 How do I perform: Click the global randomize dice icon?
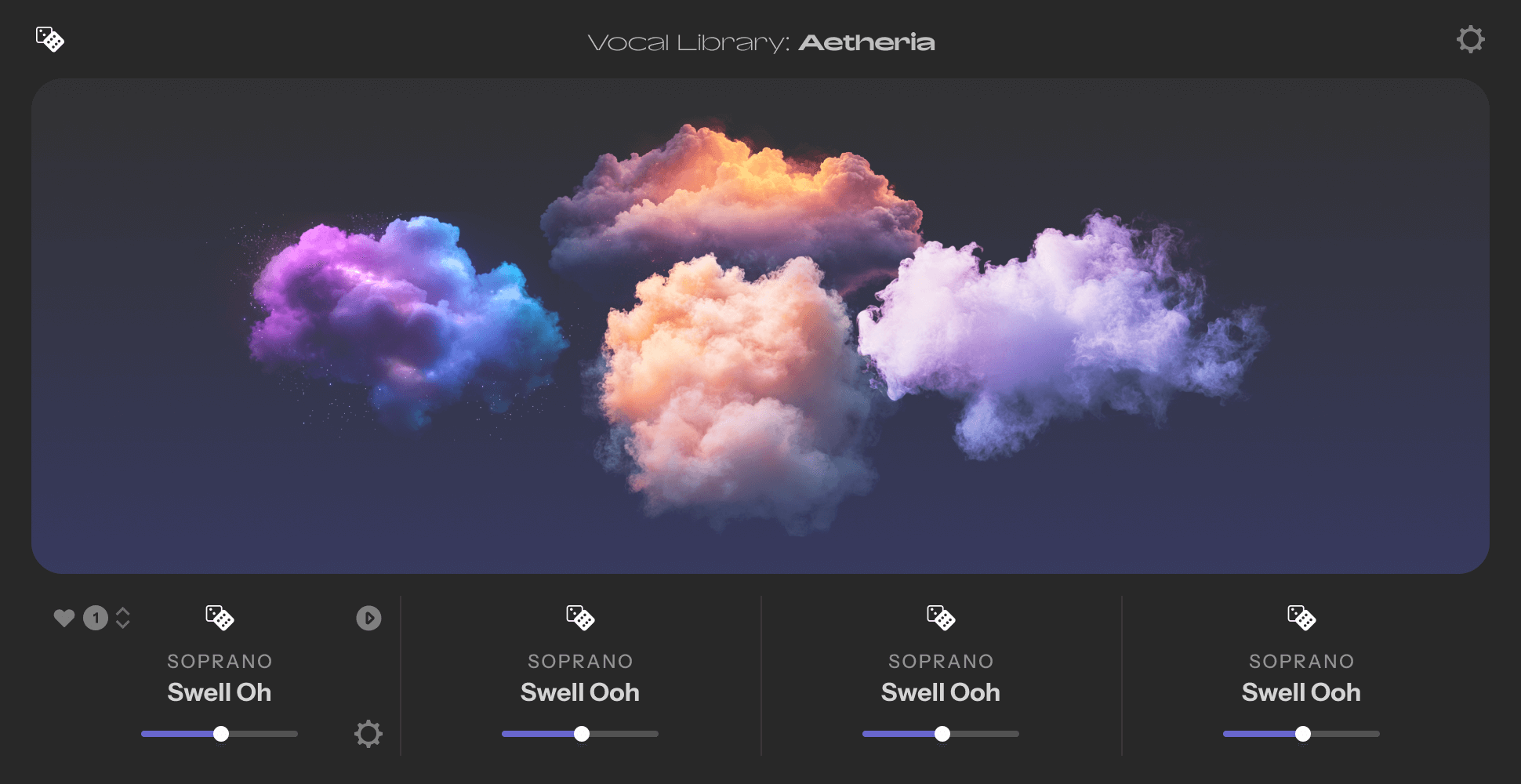50,39
